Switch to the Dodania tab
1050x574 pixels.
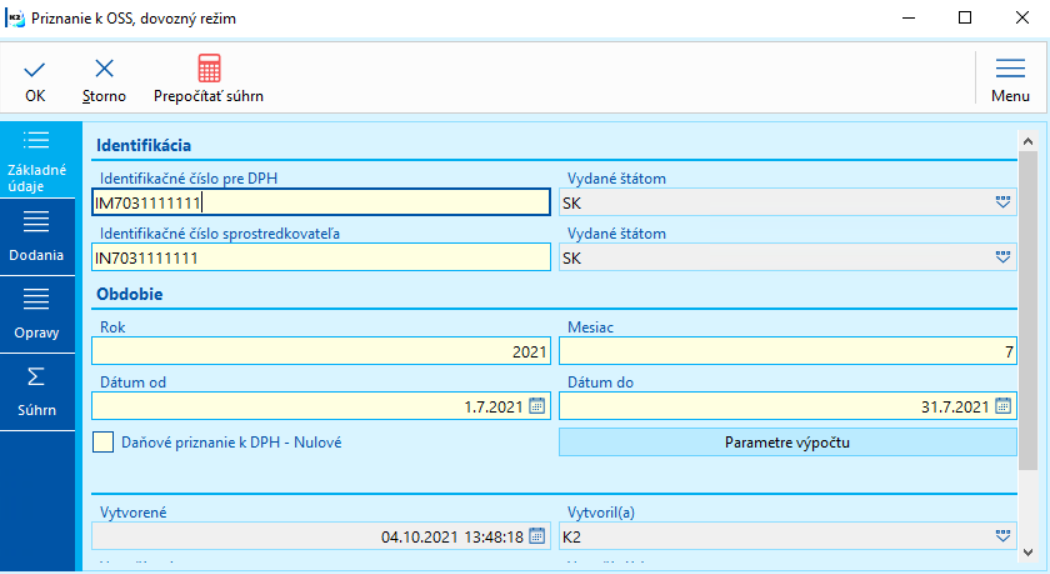click(38, 237)
